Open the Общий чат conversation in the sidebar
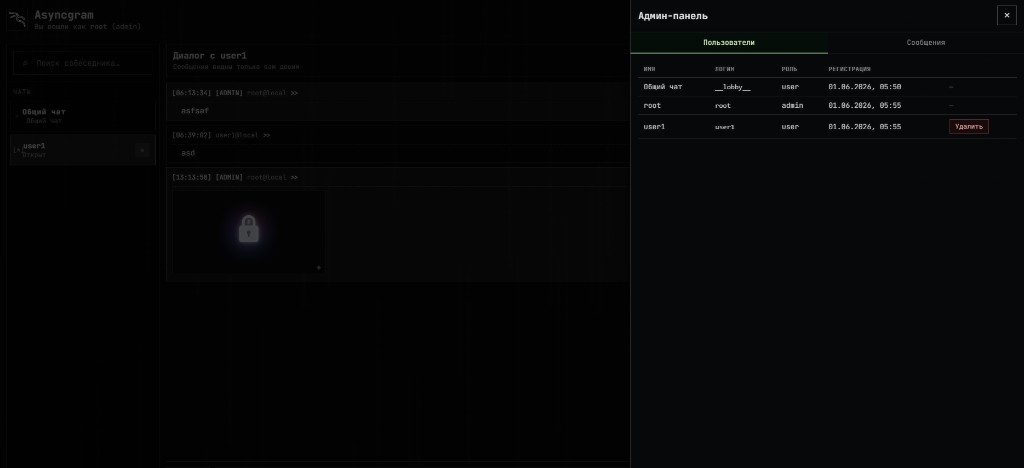Image resolution: width=1024 pixels, height=468 pixels. coord(84,116)
